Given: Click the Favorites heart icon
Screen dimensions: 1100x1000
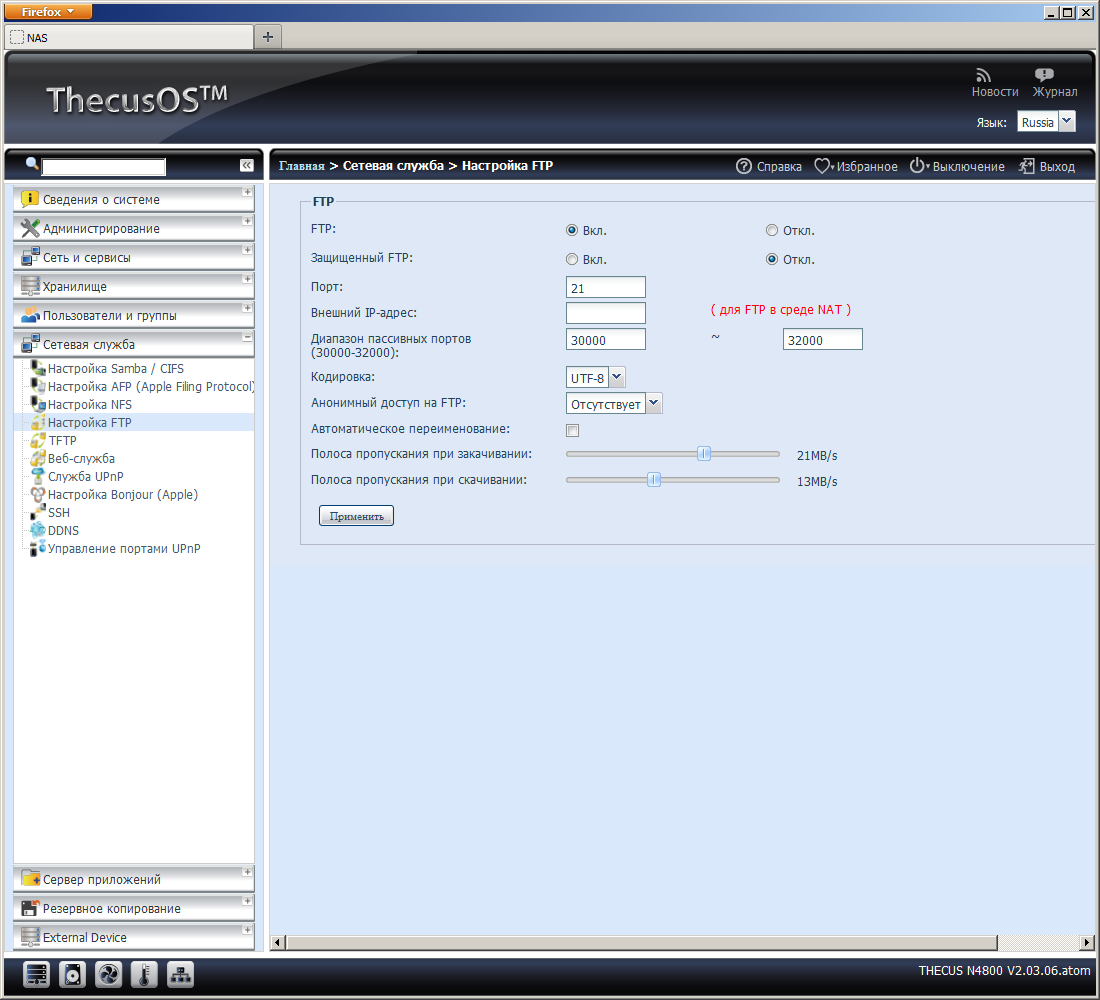Looking at the screenshot, I should pos(821,166).
